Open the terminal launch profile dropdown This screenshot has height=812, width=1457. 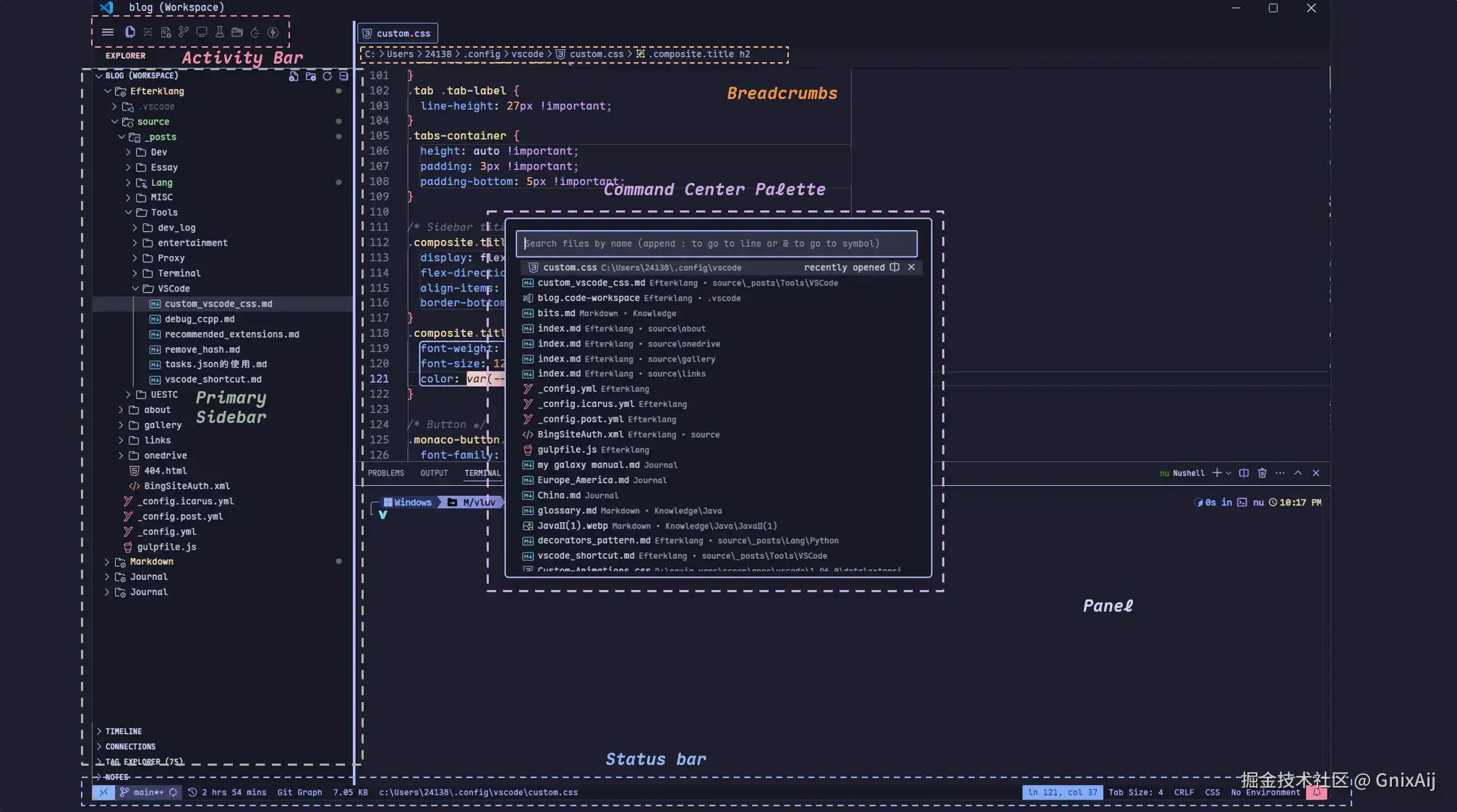coord(1228,473)
